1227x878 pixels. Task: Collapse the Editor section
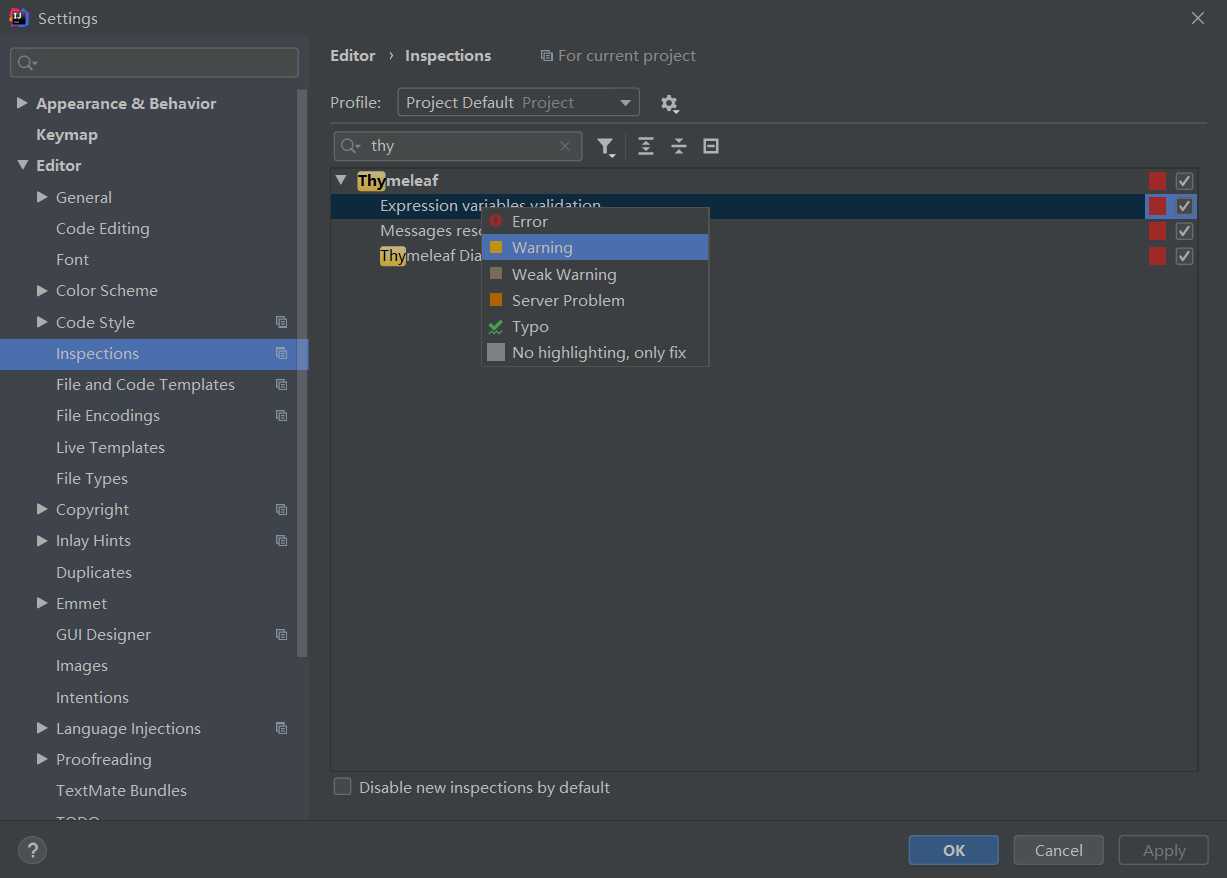(x=22, y=165)
